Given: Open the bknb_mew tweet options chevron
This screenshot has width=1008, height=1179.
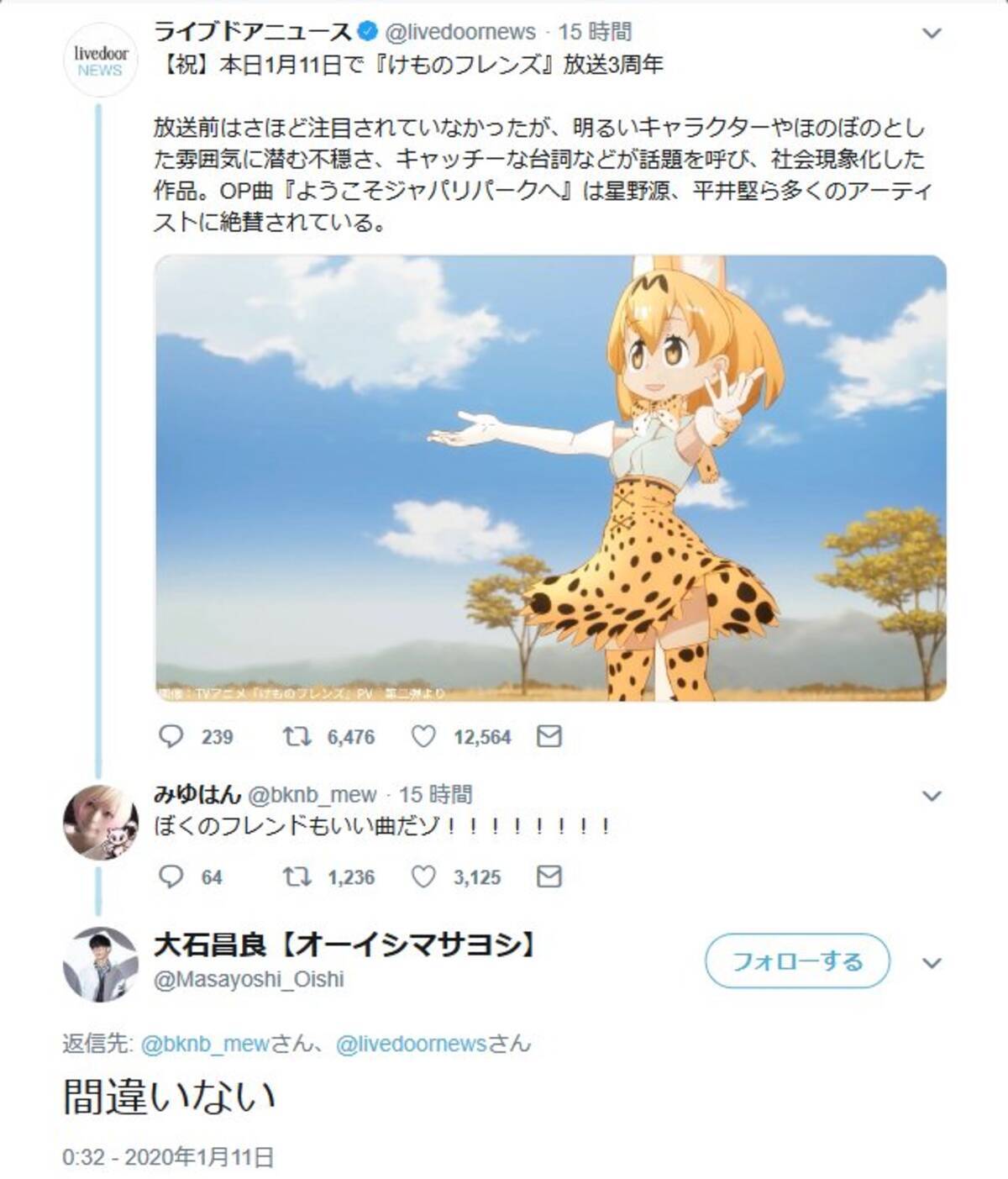Looking at the screenshot, I should coord(932,796).
